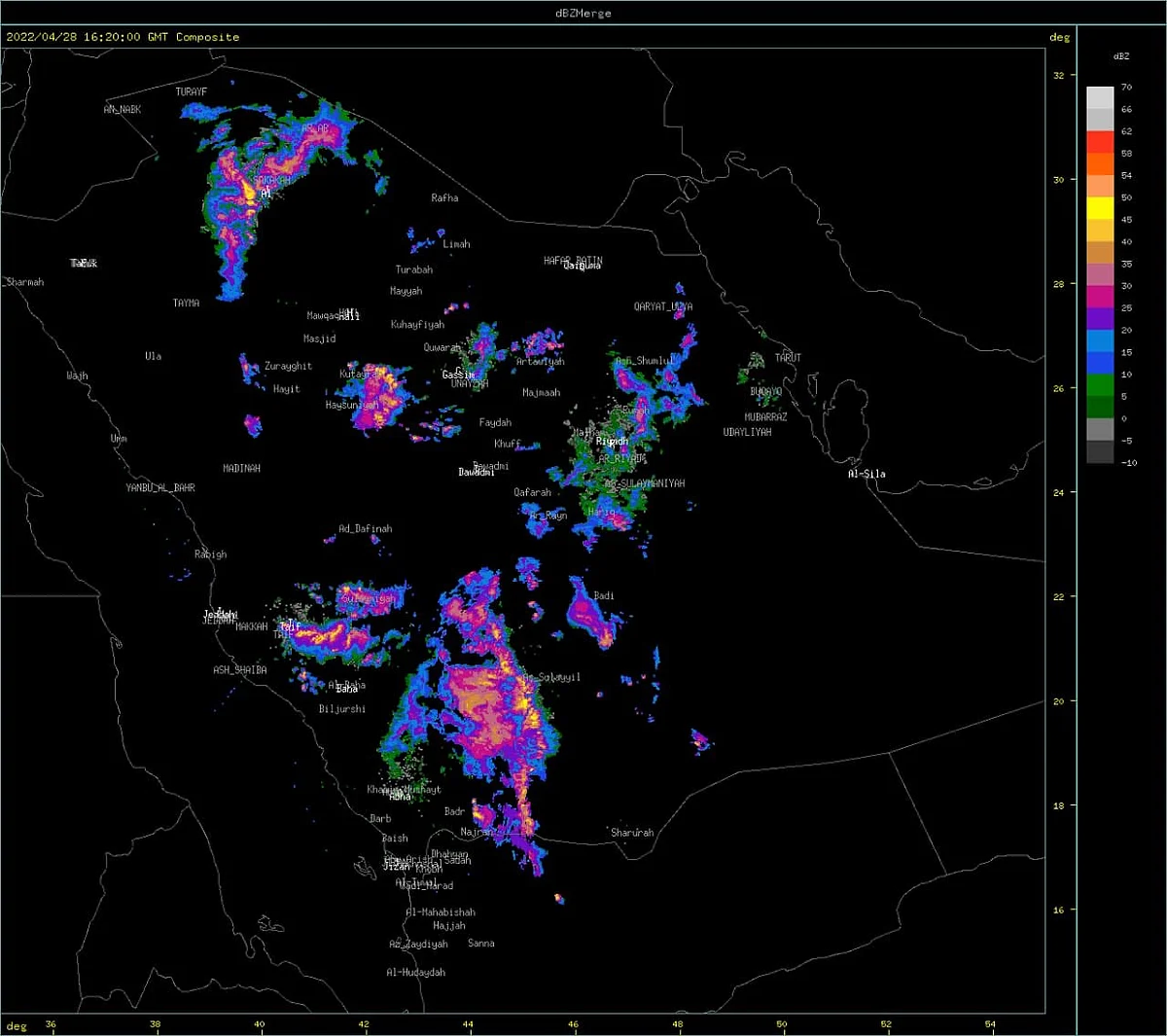
Task: Click the red 58-62 dBZ legend swatch
Action: [1100, 142]
